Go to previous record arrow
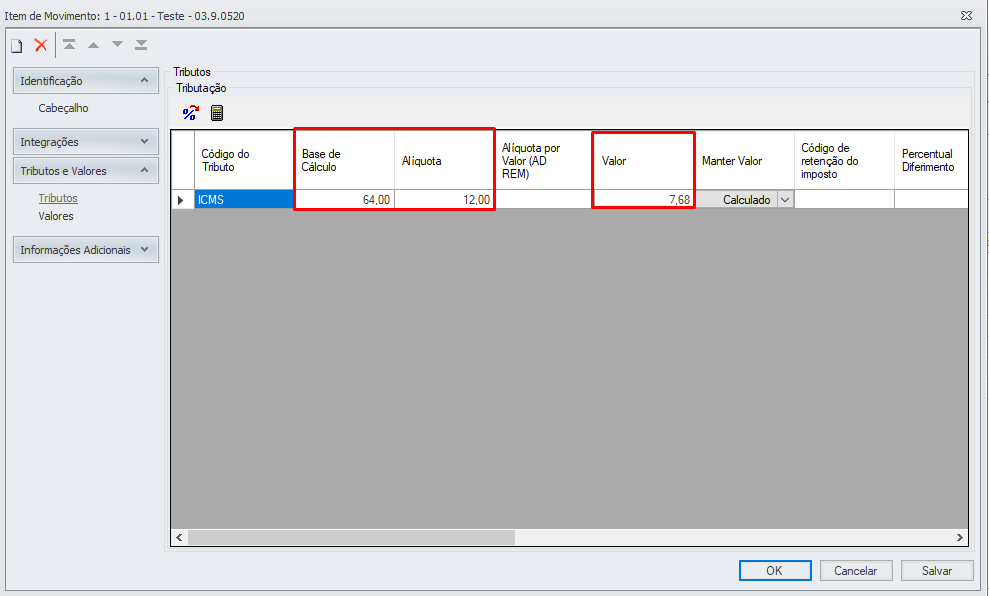Image resolution: width=989 pixels, height=596 pixels. tap(93, 45)
